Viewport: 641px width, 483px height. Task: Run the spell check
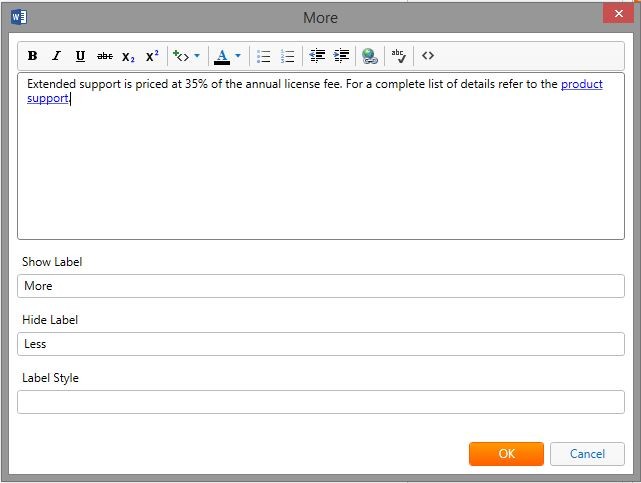(x=399, y=56)
